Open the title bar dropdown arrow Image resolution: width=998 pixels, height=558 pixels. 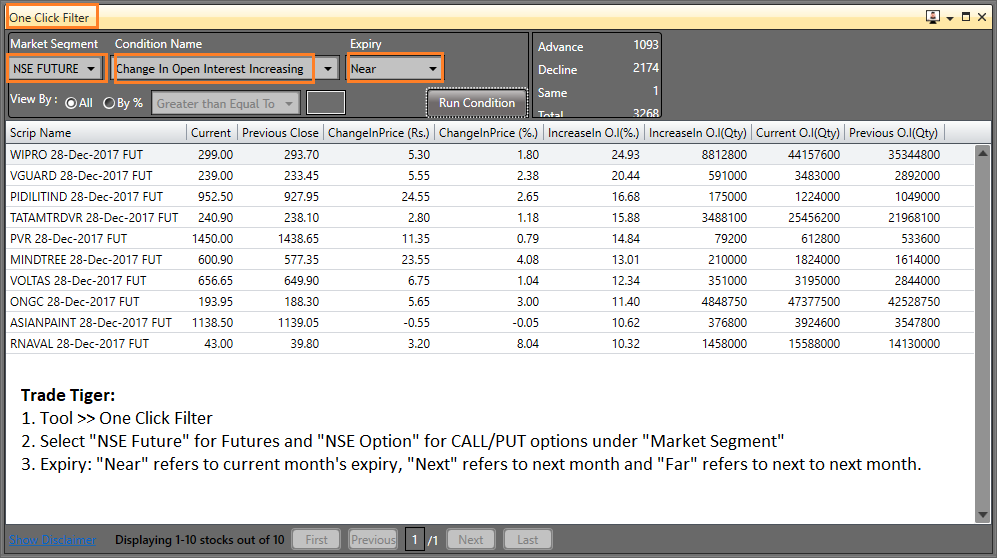950,18
